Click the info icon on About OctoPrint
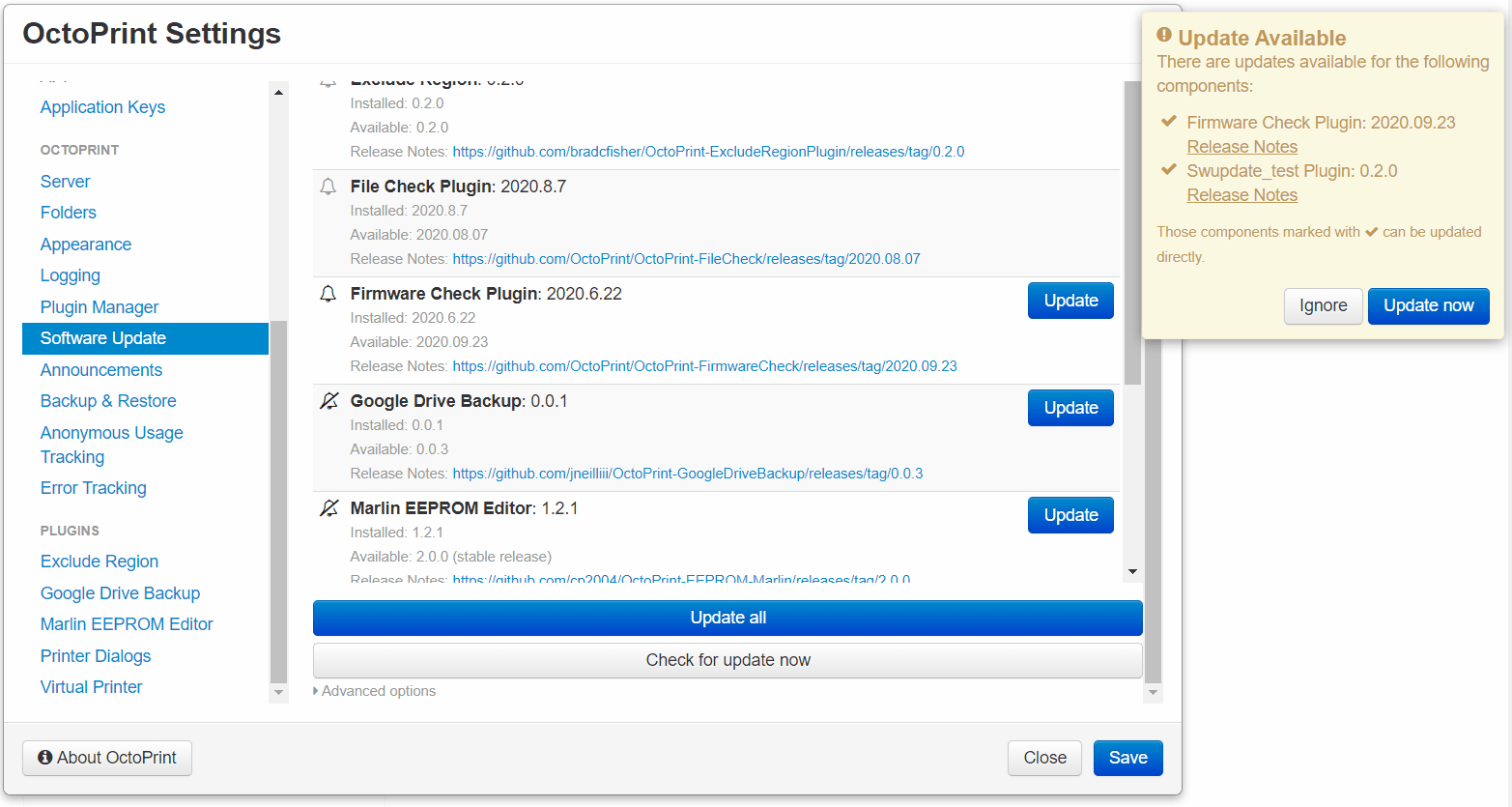This screenshot has width=1512, height=807. coord(45,758)
